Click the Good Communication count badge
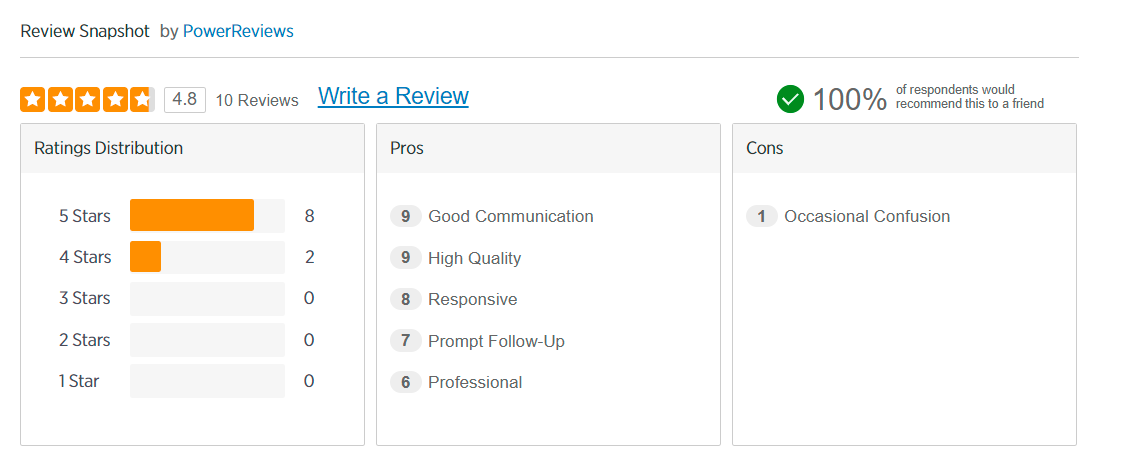Viewport: 1134px width, 459px height. coord(405,216)
